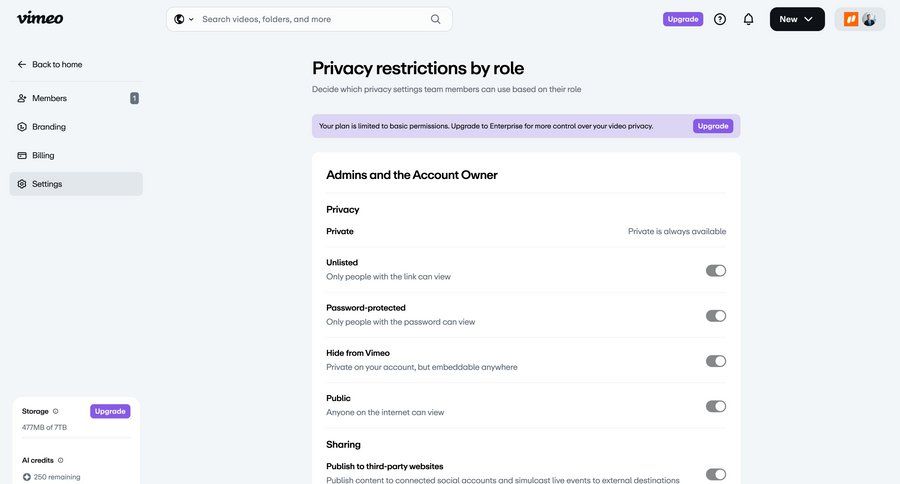
Task: Open the search scope globe dropdown
Action: (184, 19)
